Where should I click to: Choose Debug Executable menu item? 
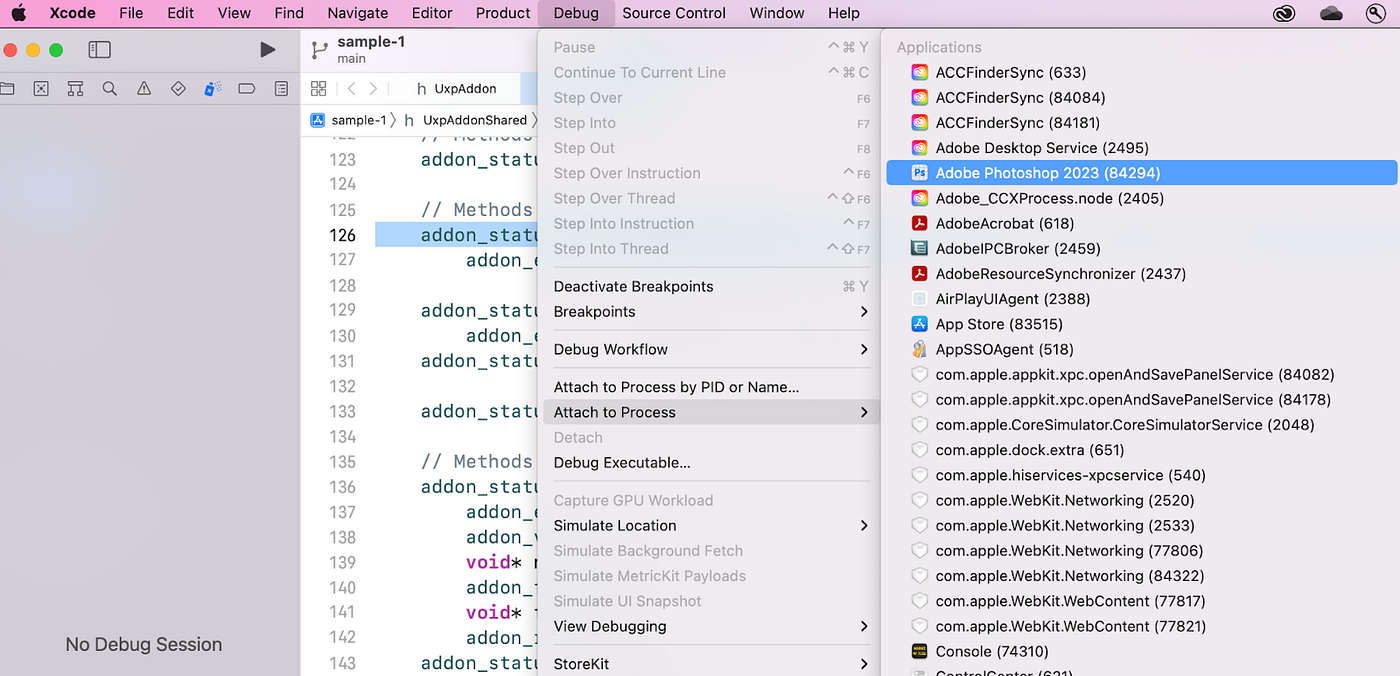709,462
